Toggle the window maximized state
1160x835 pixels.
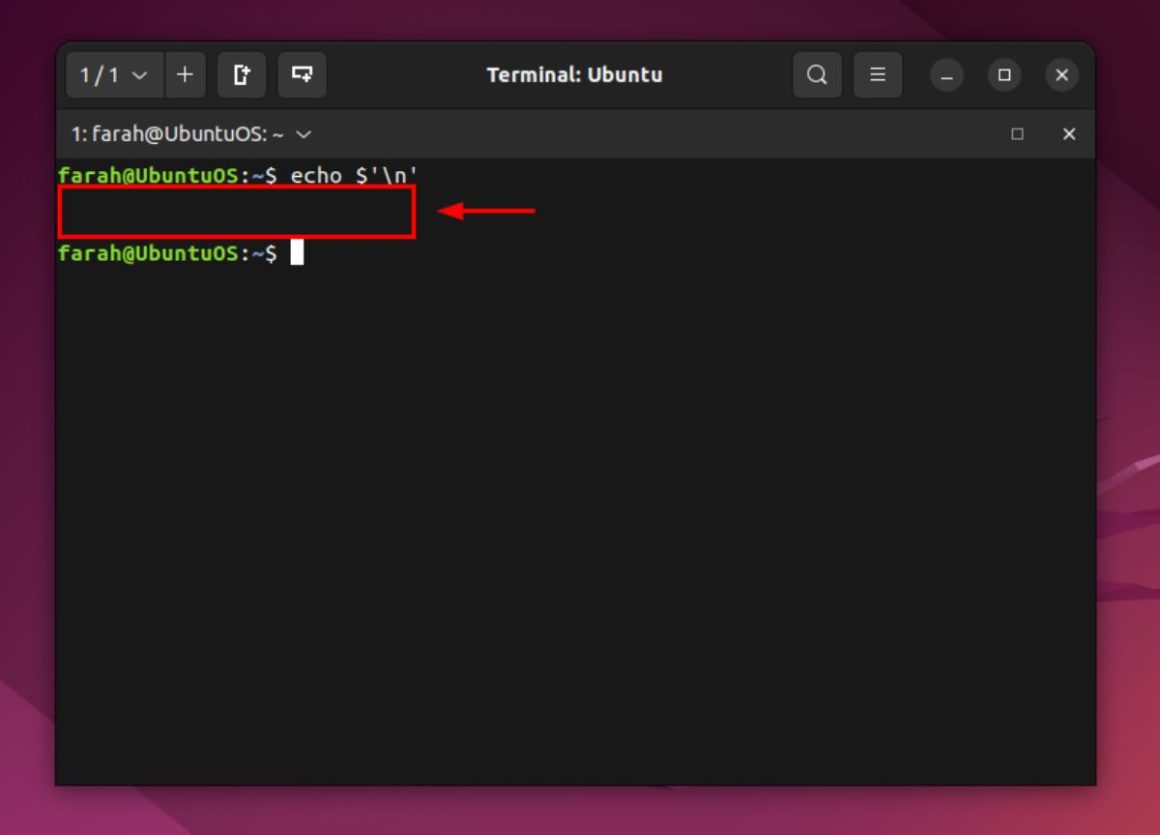(x=1004, y=75)
